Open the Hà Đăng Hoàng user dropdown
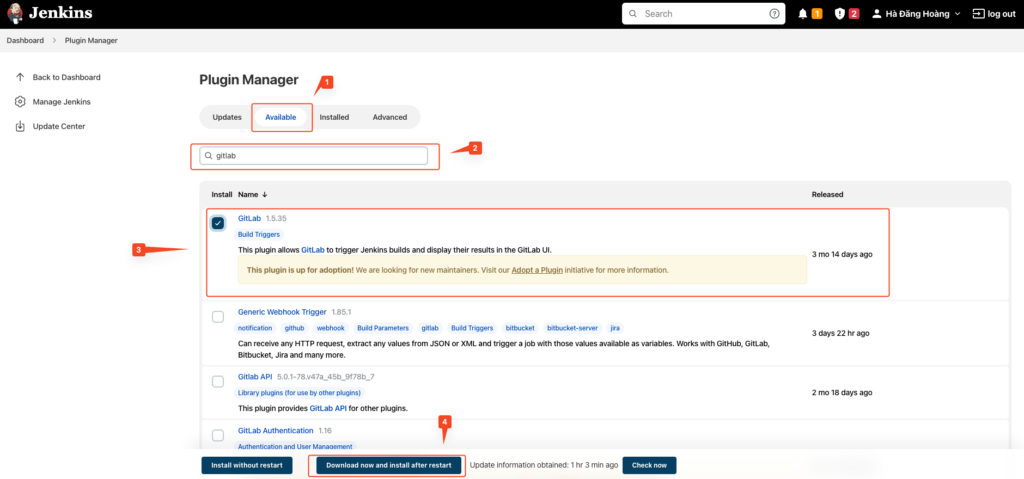This screenshot has width=1024, height=479. tap(916, 14)
